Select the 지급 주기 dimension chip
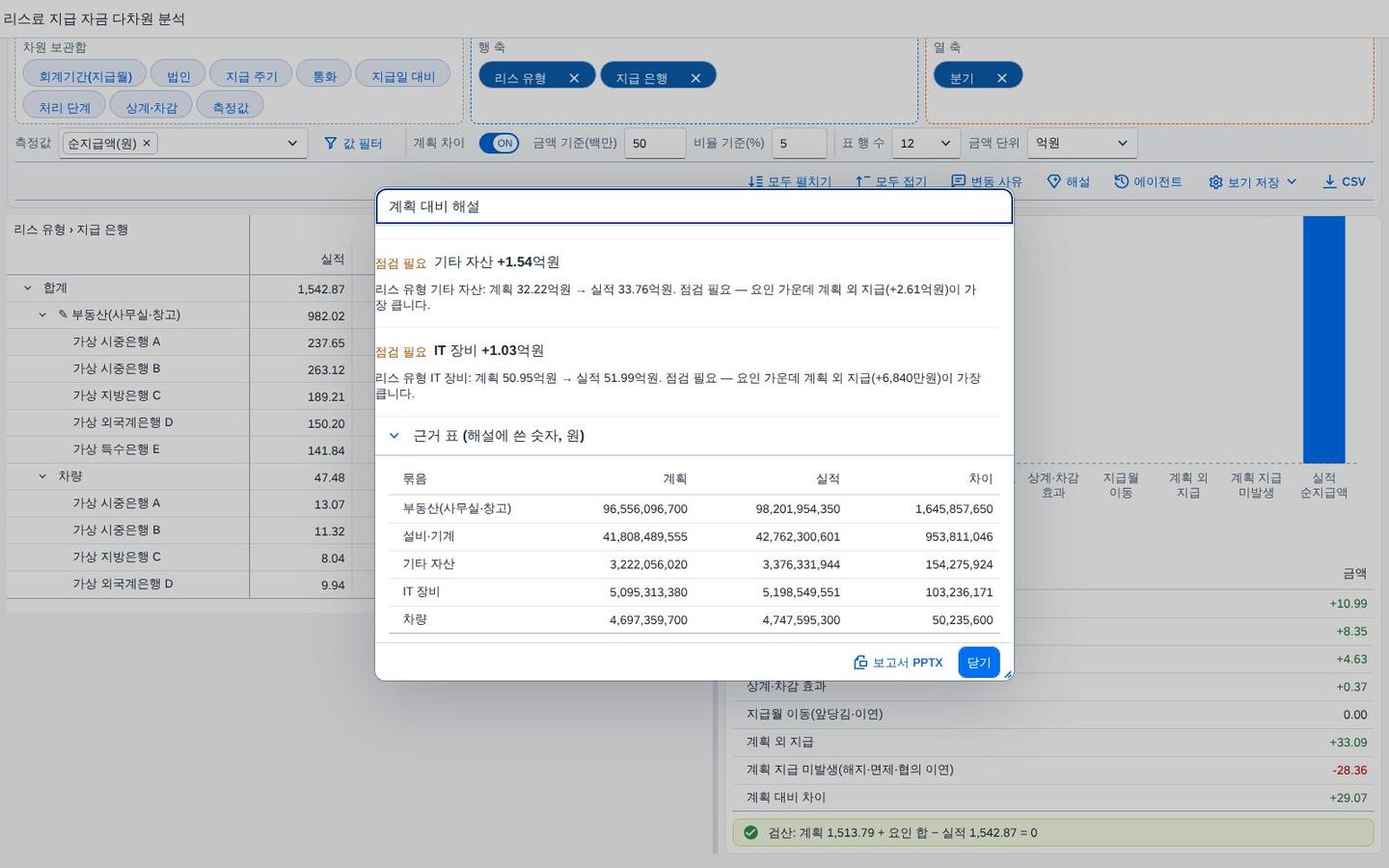This screenshot has width=1389, height=868. coord(251,75)
